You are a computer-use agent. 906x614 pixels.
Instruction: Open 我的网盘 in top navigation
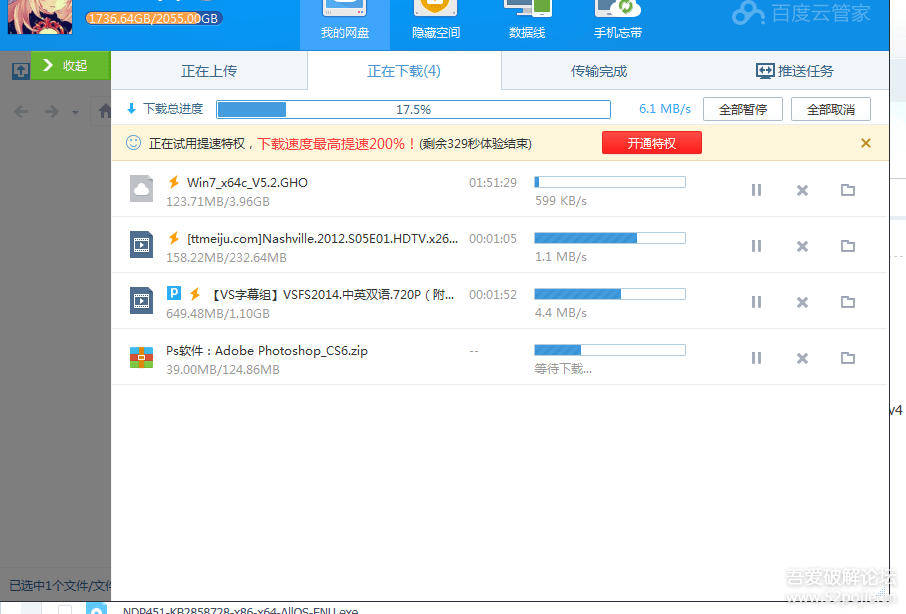click(345, 25)
